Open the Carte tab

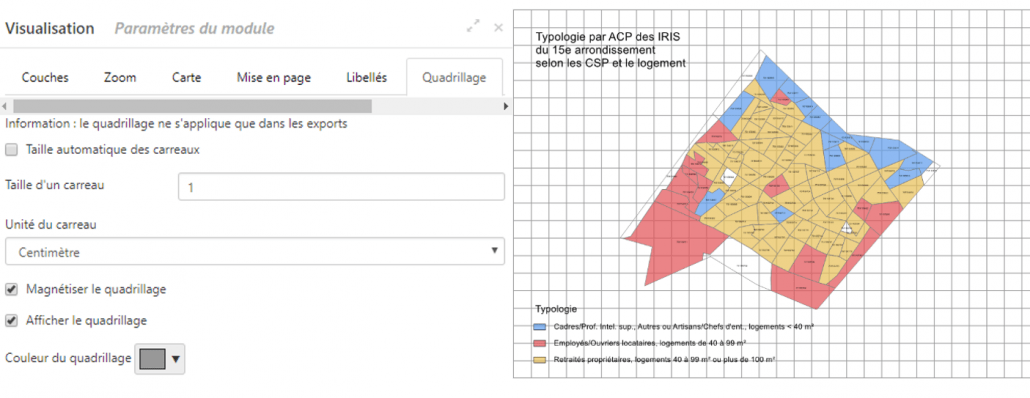(x=187, y=77)
